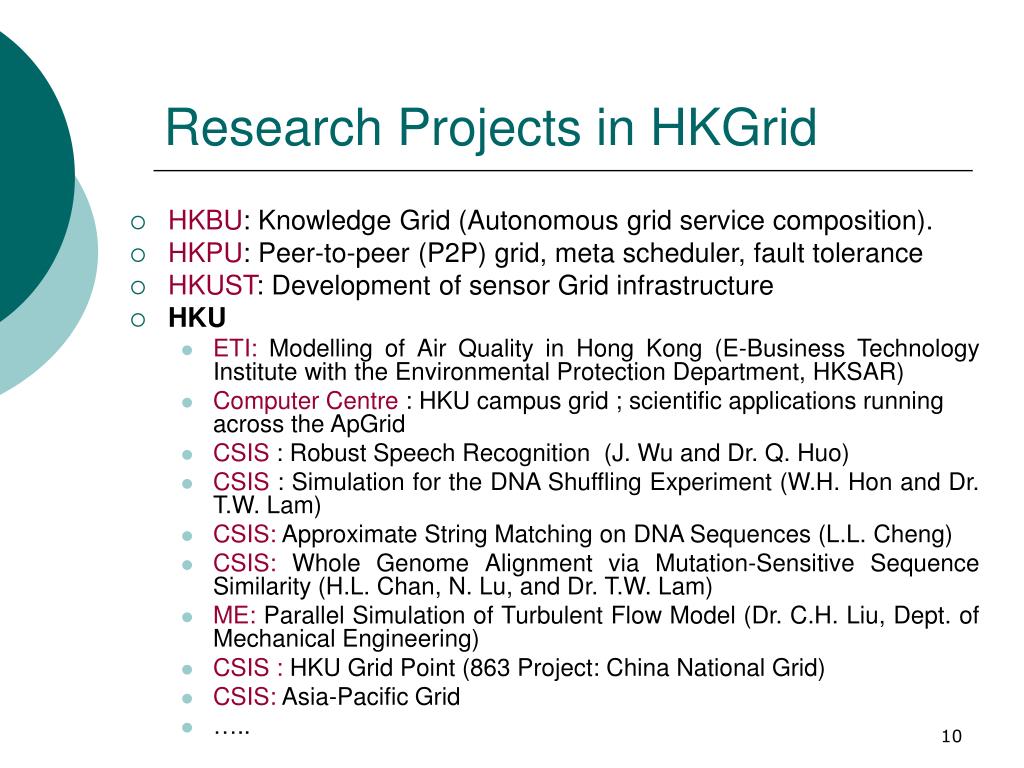Click the 'across the ApGrid' line

[x=309, y=424]
